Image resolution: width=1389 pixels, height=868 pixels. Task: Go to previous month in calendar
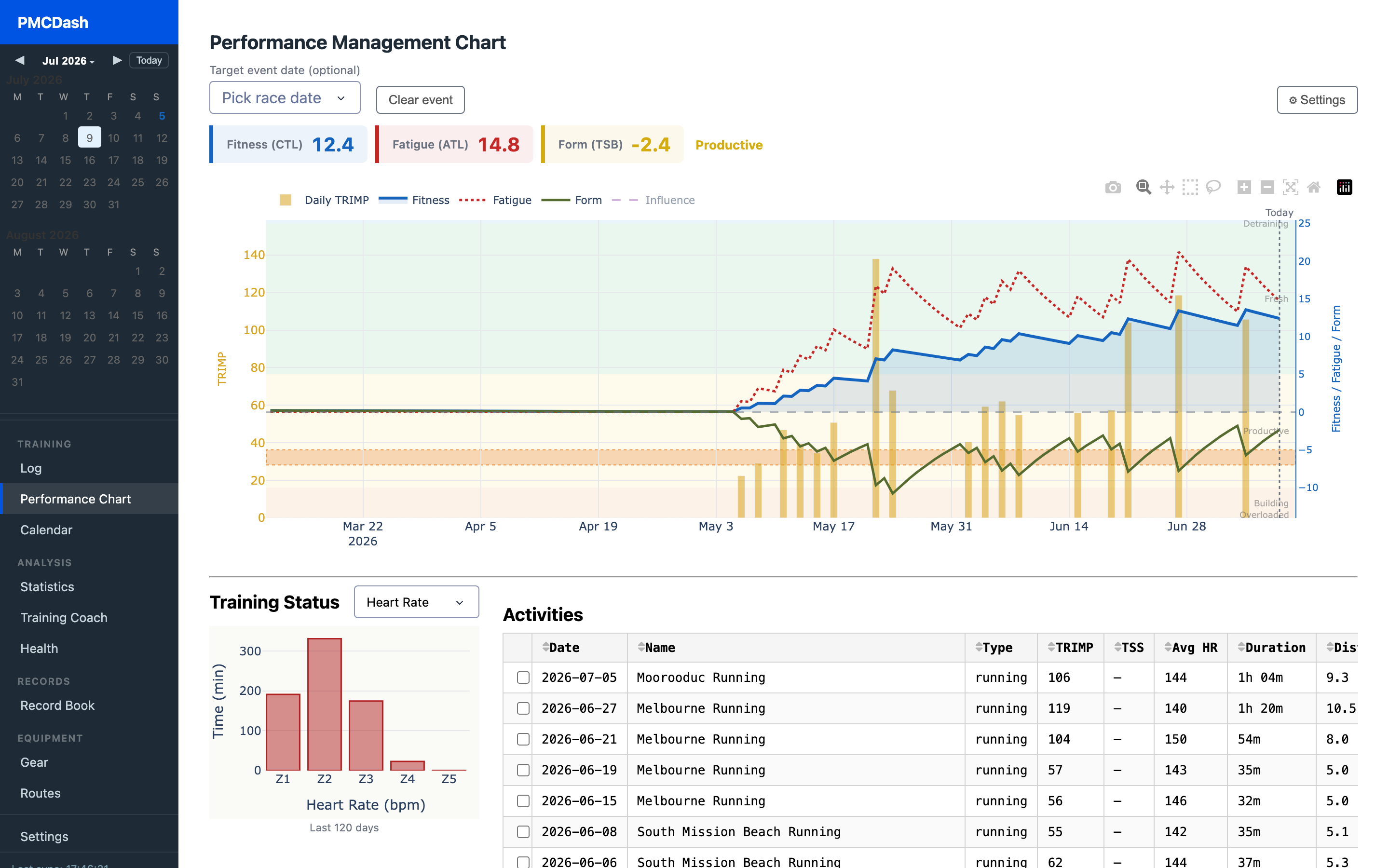pyautogui.click(x=19, y=60)
